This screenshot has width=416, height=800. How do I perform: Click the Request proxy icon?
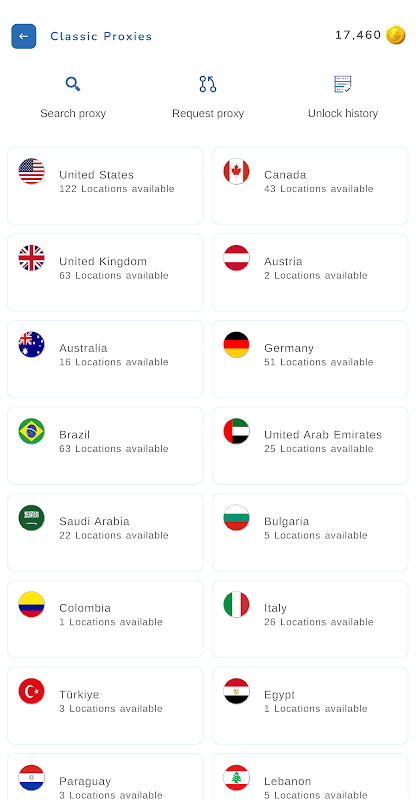[208, 84]
